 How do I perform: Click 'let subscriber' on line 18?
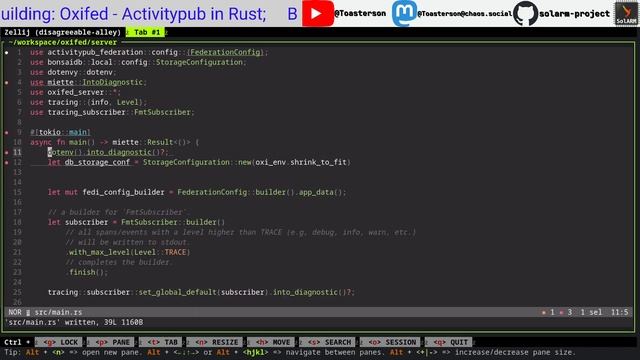coord(78,222)
